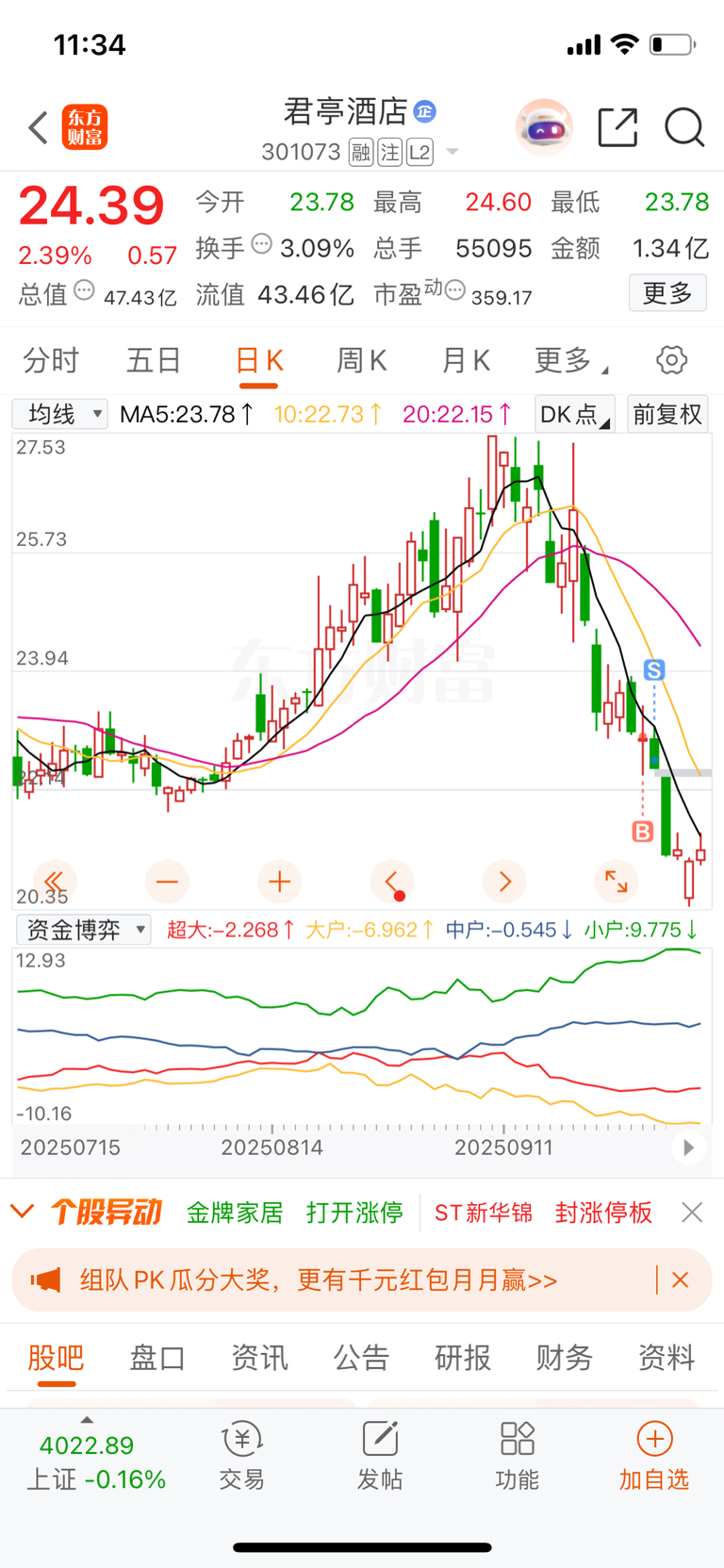Tap the blue 企 badge beside 君亭酒店
This screenshot has height=1568, width=724.
pyautogui.click(x=425, y=111)
